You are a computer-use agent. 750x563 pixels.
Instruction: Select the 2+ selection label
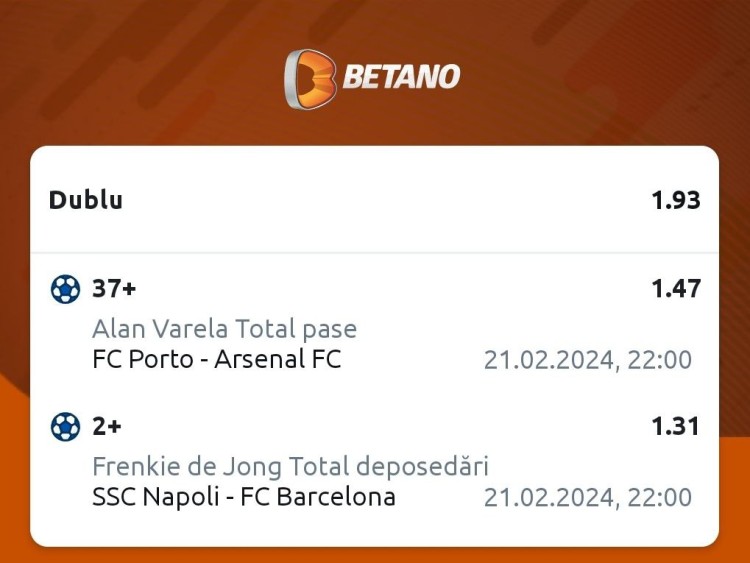pos(107,426)
